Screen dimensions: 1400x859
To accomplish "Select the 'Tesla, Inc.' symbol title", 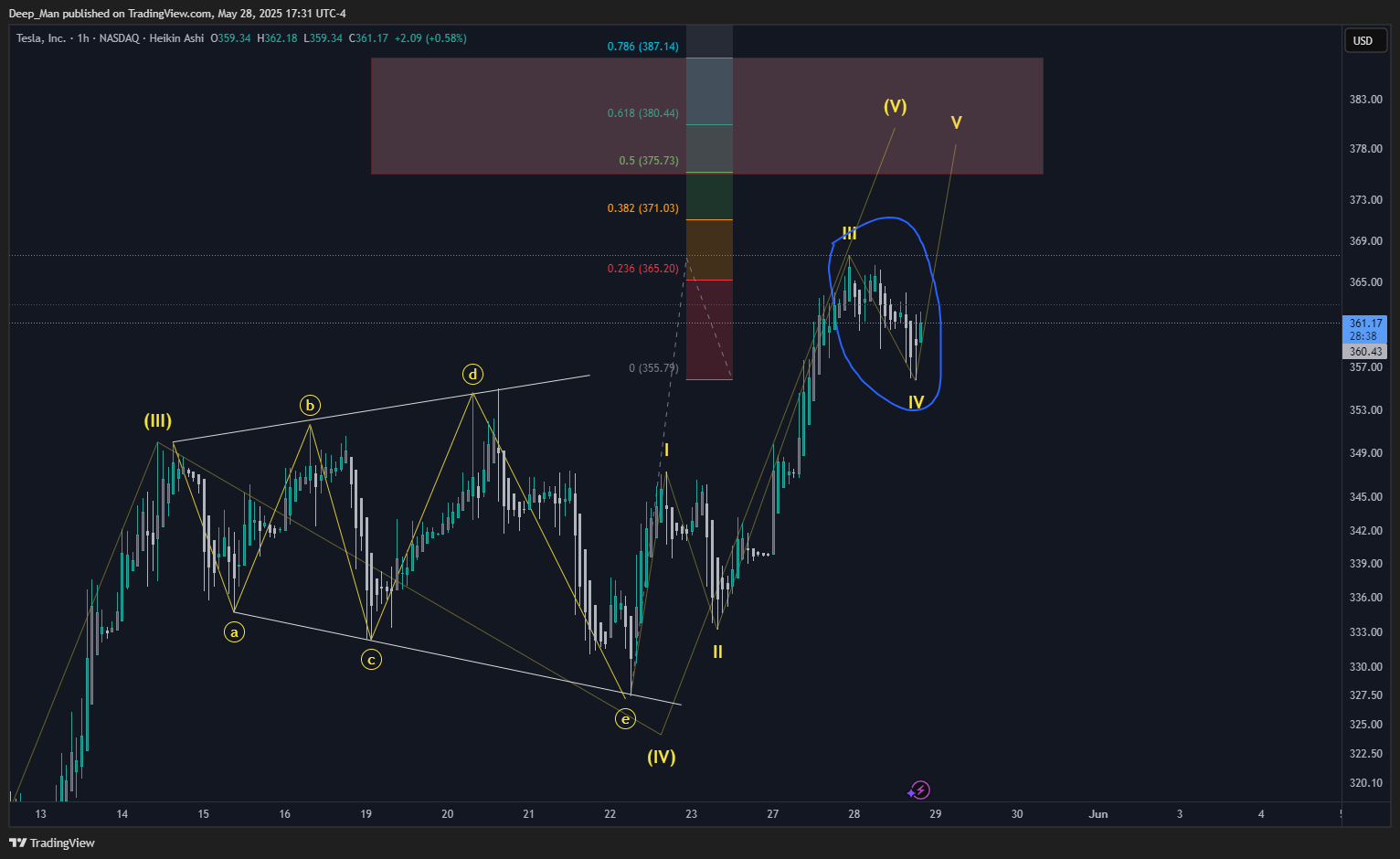I will (x=41, y=38).
